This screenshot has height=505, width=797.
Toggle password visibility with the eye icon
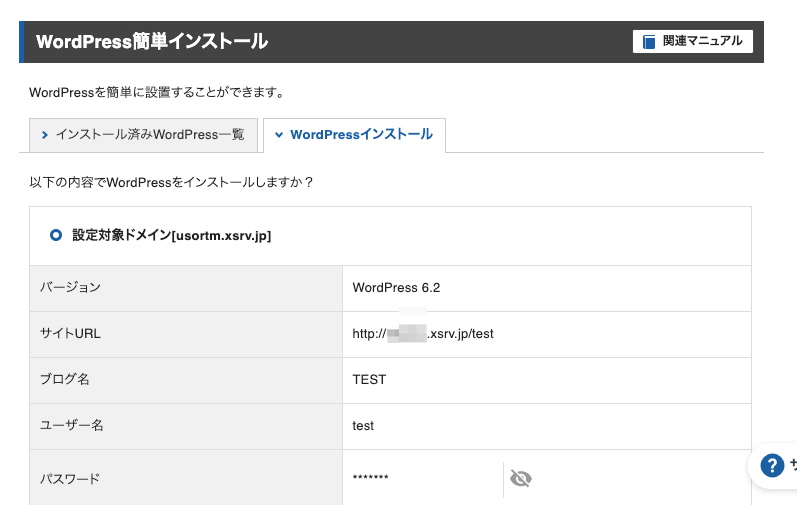520,479
